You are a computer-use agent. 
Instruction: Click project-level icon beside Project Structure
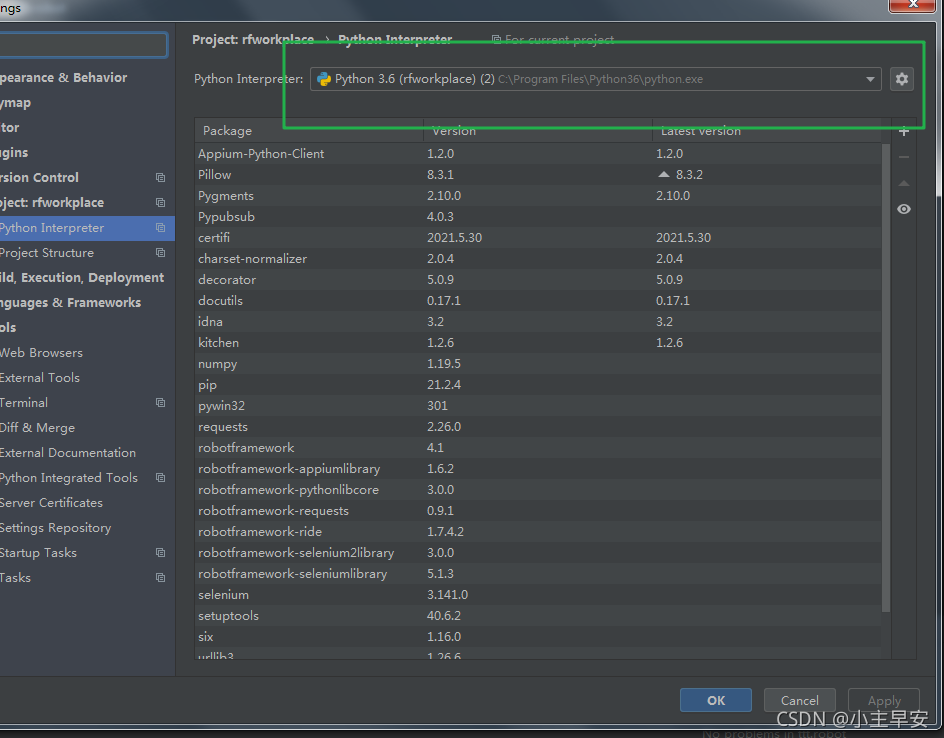point(160,253)
